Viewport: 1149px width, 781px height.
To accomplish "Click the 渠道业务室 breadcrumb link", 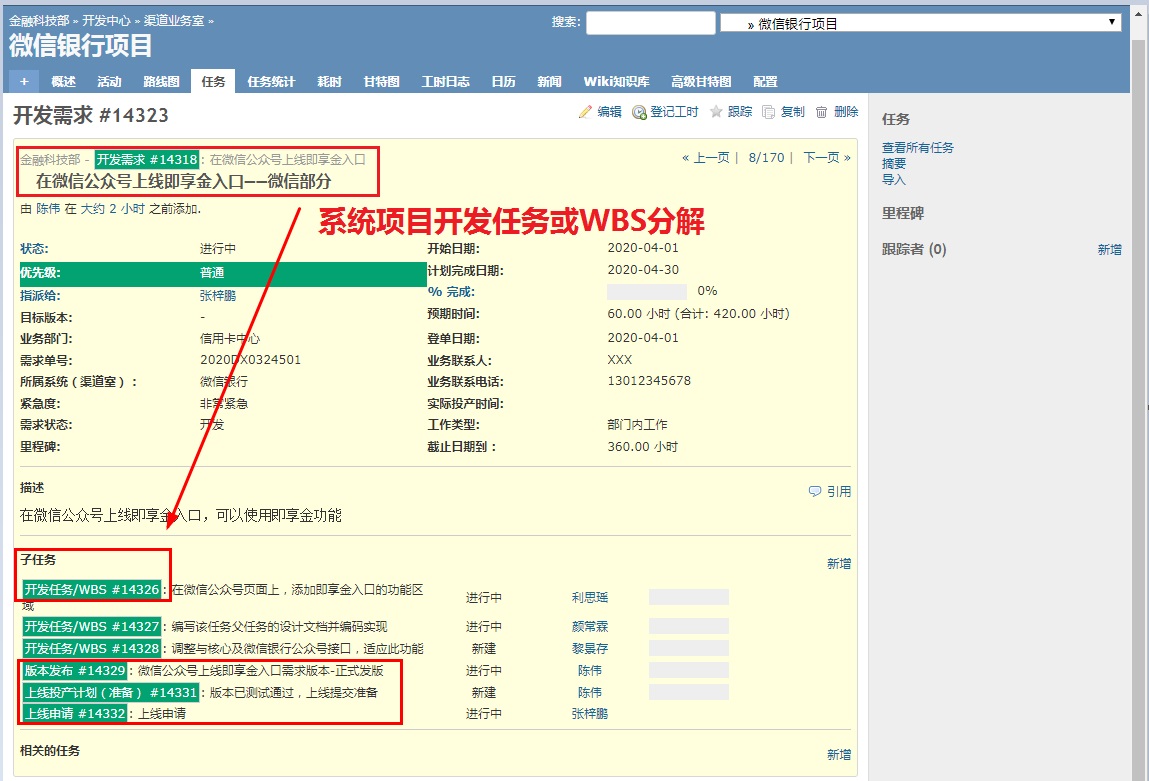I will (x=174, y=21).
